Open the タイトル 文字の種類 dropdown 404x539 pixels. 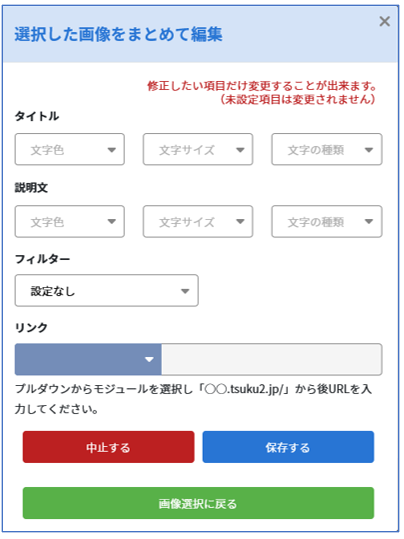(x=327, y=150)
